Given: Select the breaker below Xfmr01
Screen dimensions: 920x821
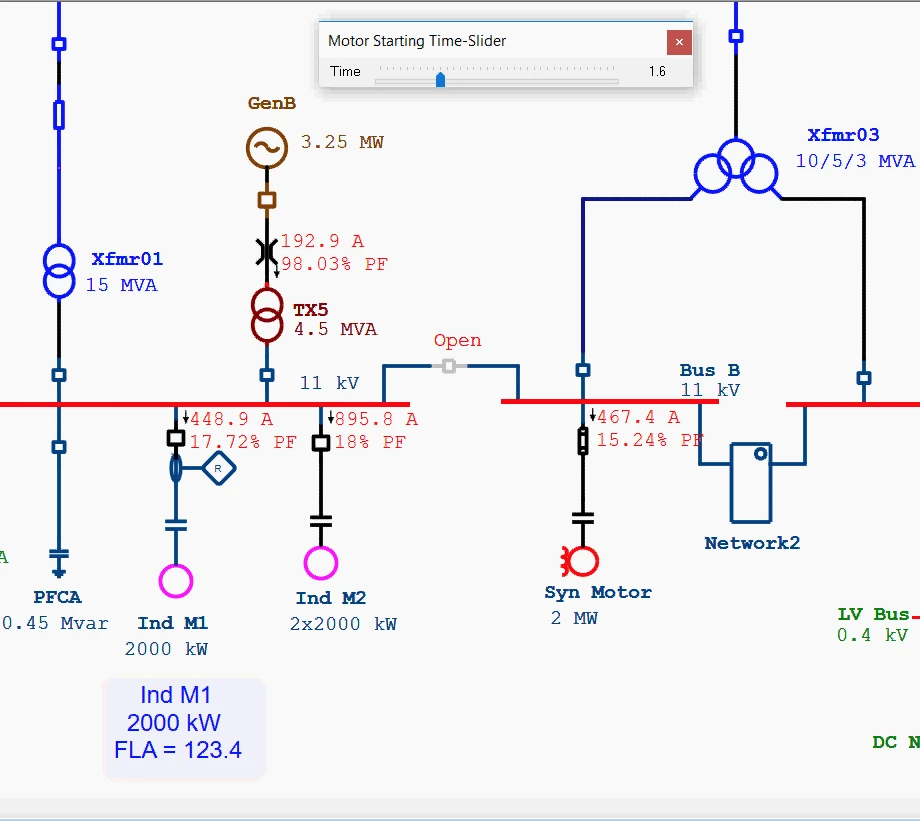Looking at the screenshot, I should [x=59, y=374].
